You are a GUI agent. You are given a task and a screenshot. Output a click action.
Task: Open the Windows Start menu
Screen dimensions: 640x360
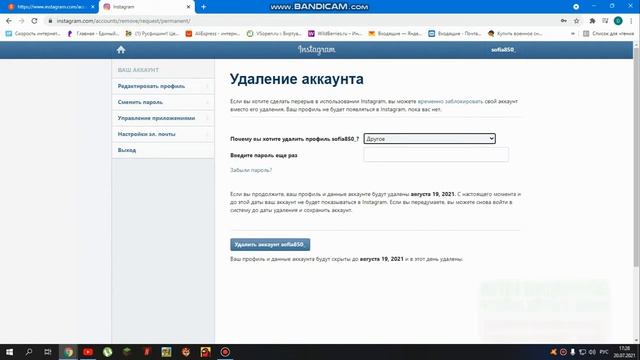click(x=9, y=352)
